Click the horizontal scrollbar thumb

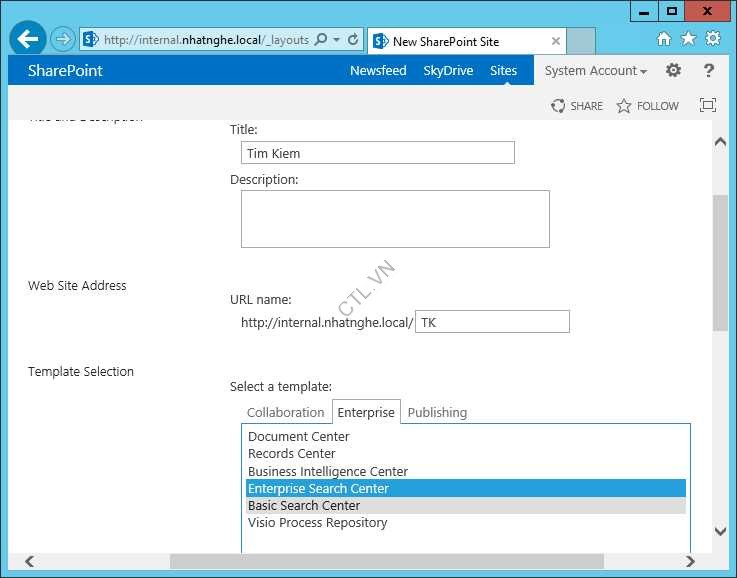387,561
